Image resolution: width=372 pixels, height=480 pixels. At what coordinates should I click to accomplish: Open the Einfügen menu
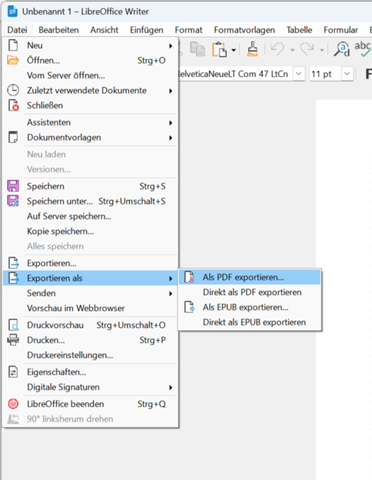tap(146, 30)
